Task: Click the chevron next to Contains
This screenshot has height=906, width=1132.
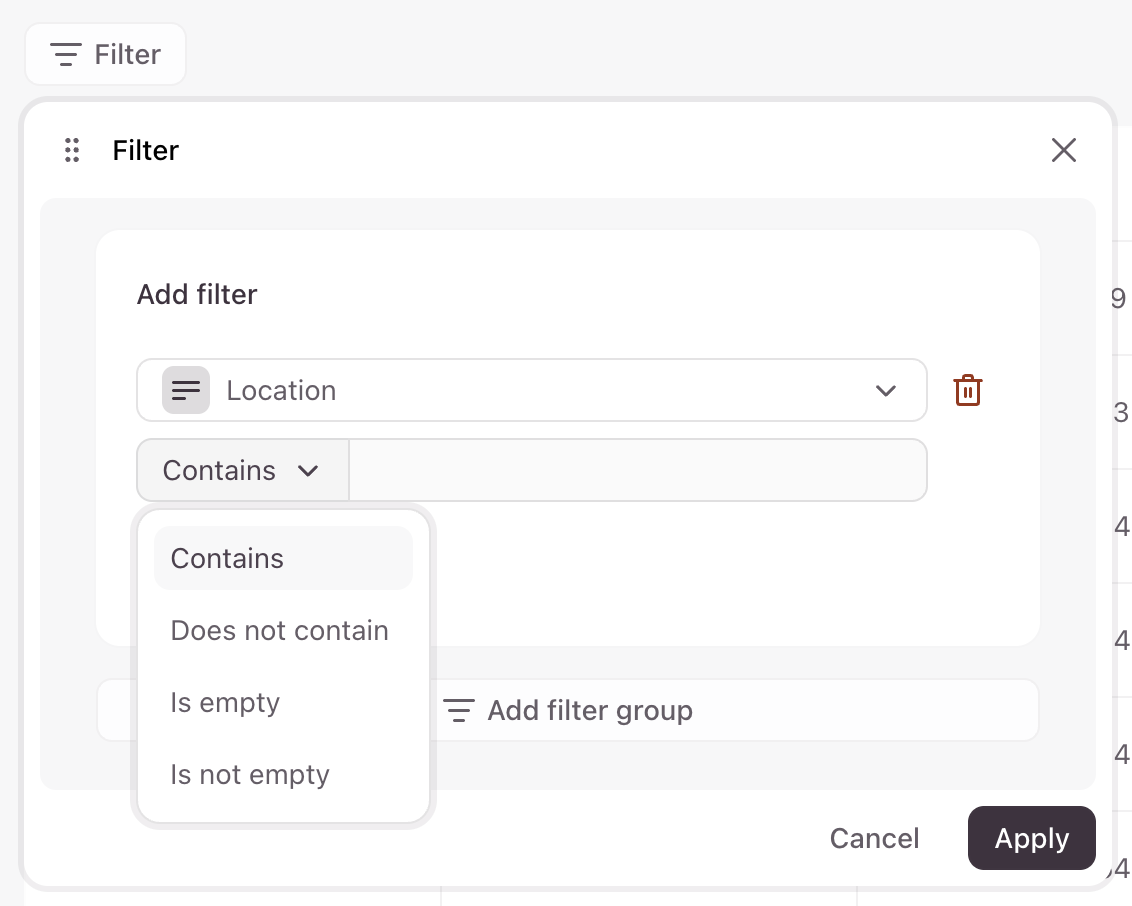Action: tap(308, 470)
